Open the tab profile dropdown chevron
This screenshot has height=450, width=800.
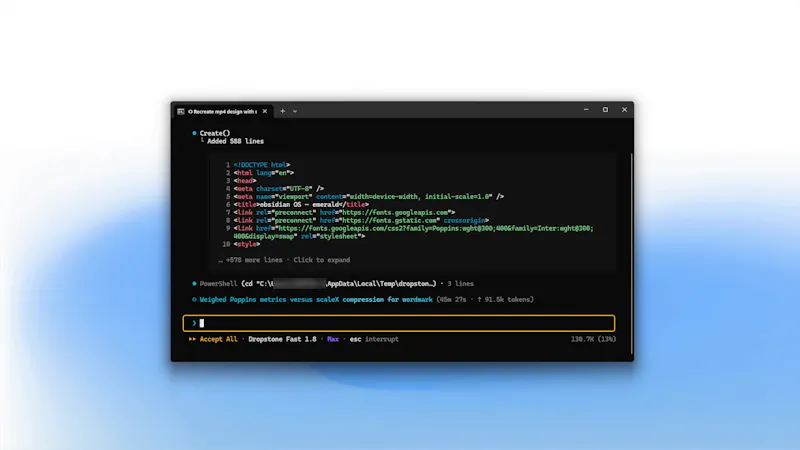295,111
